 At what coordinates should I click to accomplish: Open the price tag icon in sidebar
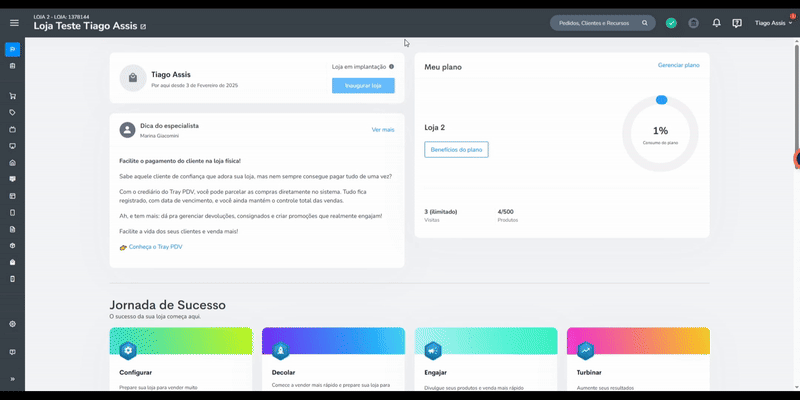pyautogui.click(x=13, y=113)
